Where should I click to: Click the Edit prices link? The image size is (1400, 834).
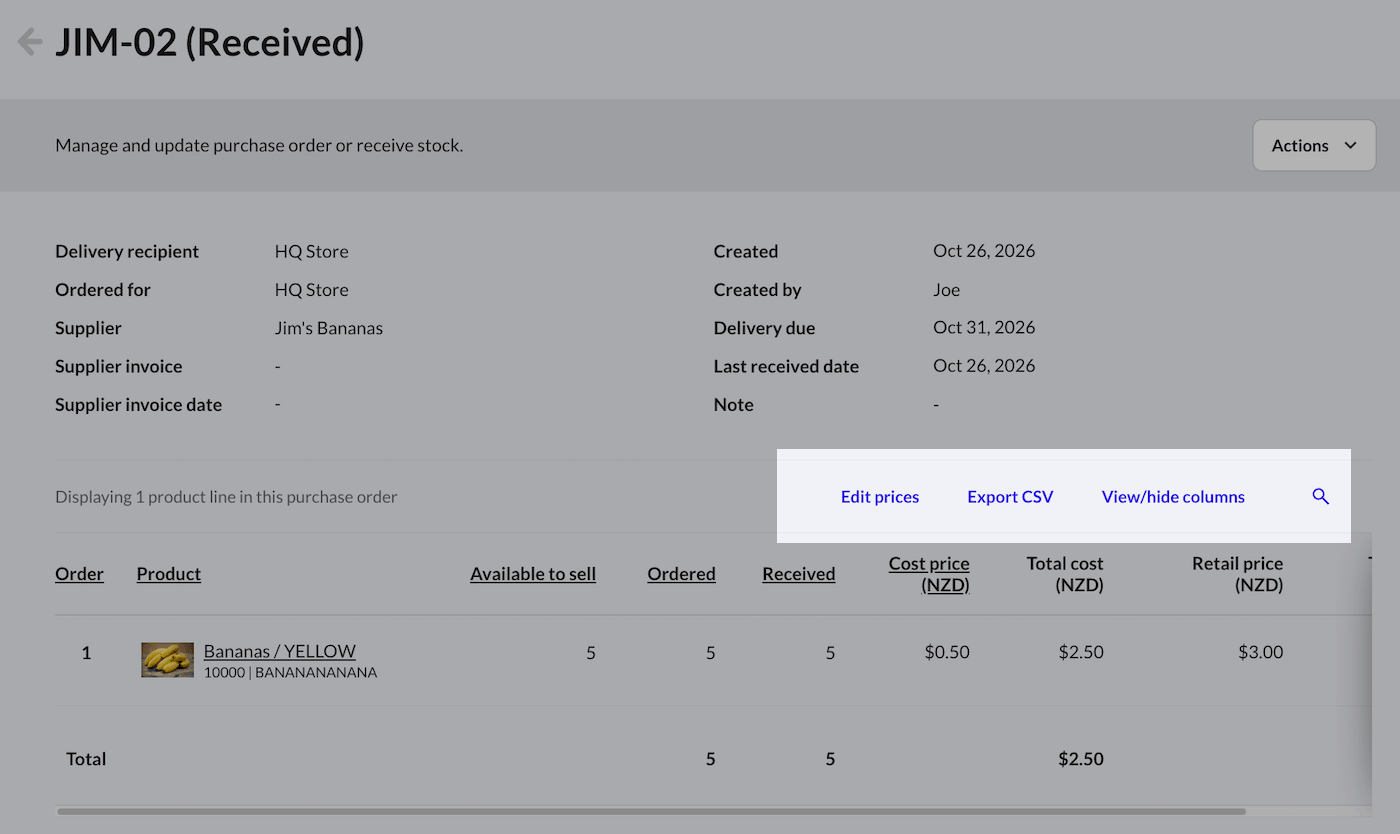[x=880, y=497]
